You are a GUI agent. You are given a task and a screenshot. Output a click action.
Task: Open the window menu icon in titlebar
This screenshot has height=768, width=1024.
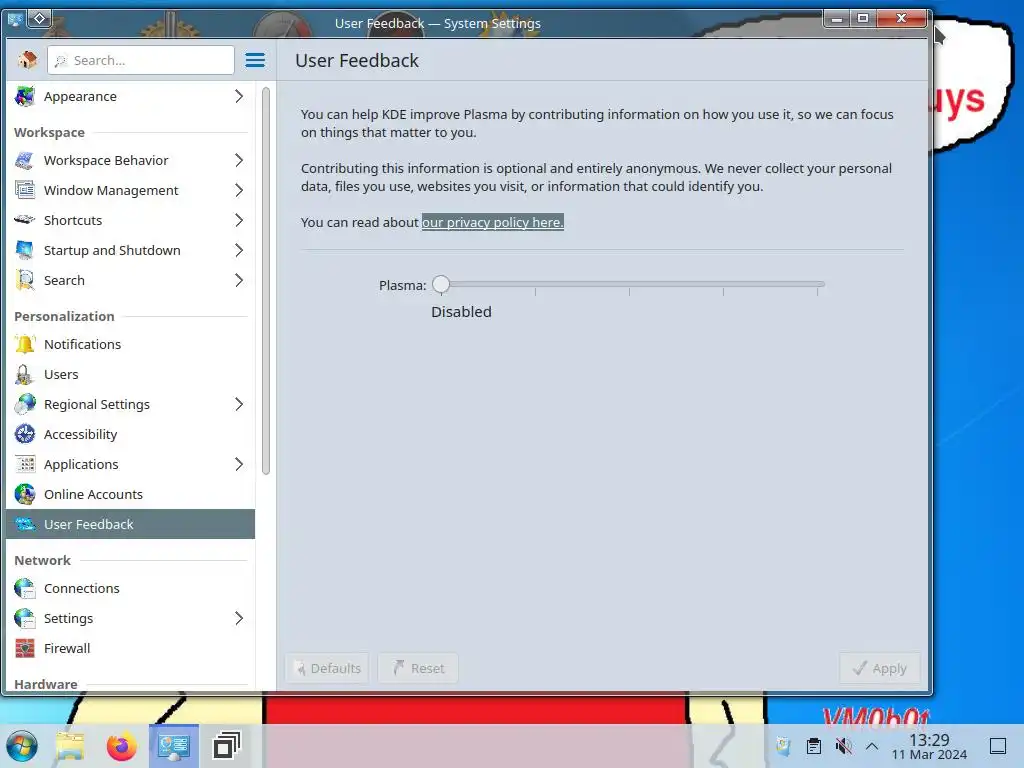[15, 19]
